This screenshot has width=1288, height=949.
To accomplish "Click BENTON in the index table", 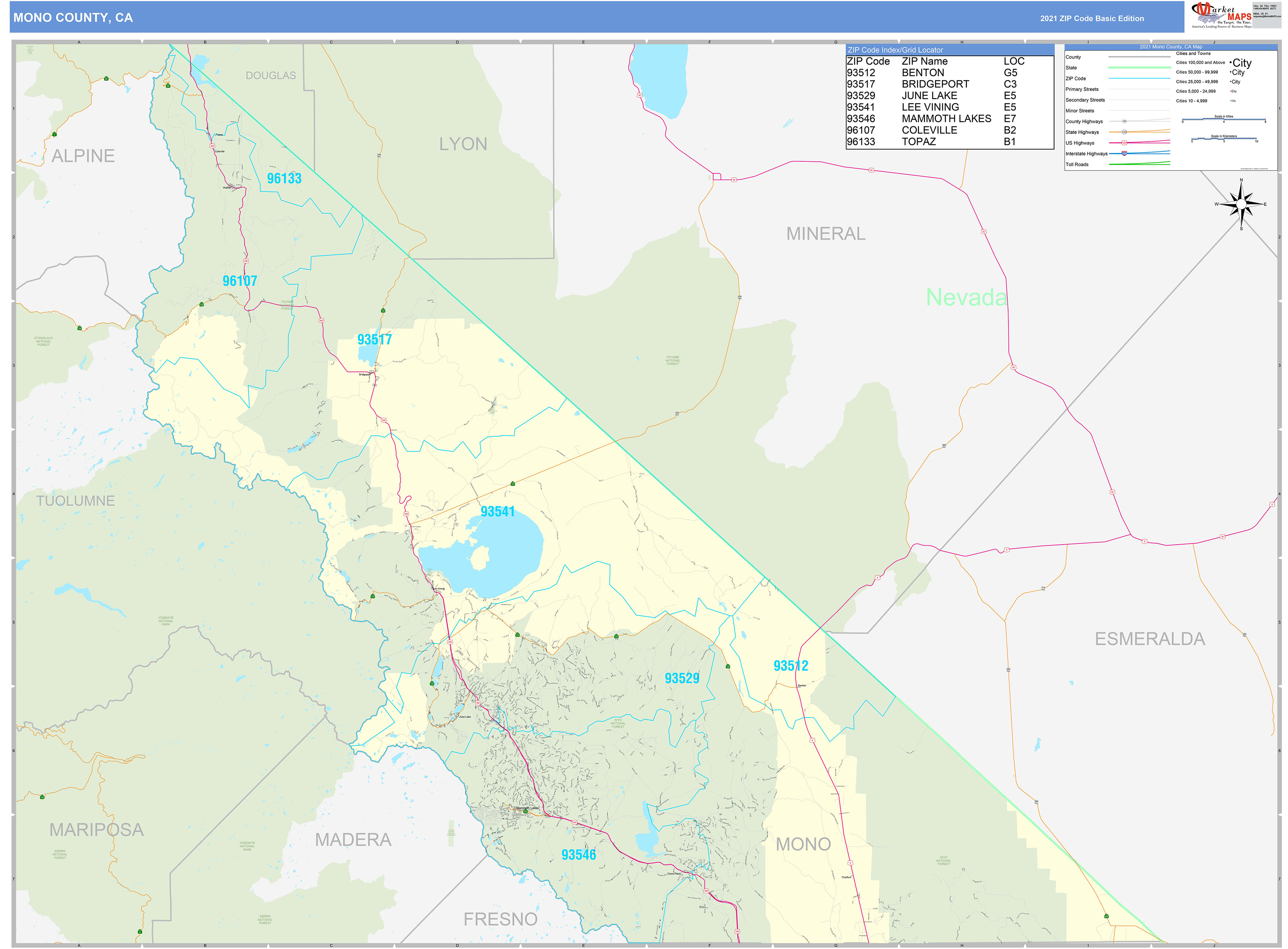I will tap(923, 73).
